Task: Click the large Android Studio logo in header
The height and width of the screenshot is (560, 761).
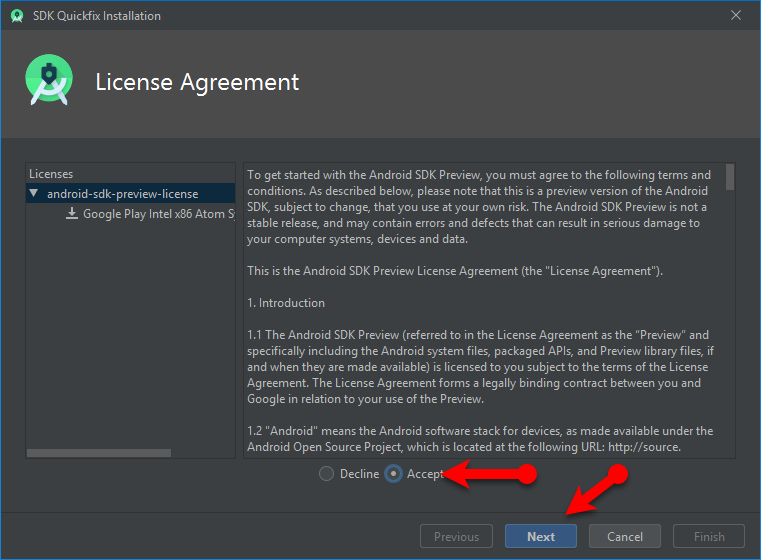Action: click(x=49, y=82)
